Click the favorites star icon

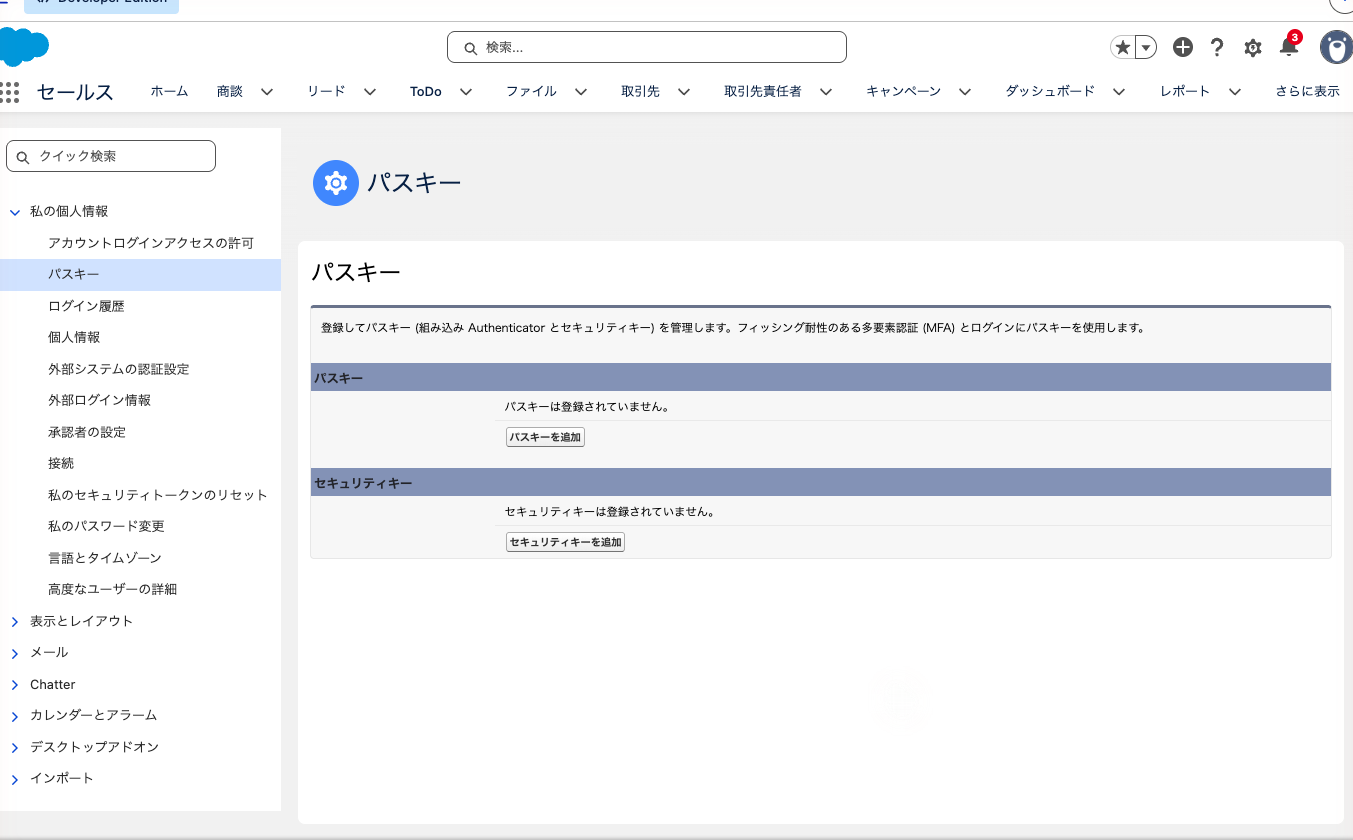(1123, 47)
